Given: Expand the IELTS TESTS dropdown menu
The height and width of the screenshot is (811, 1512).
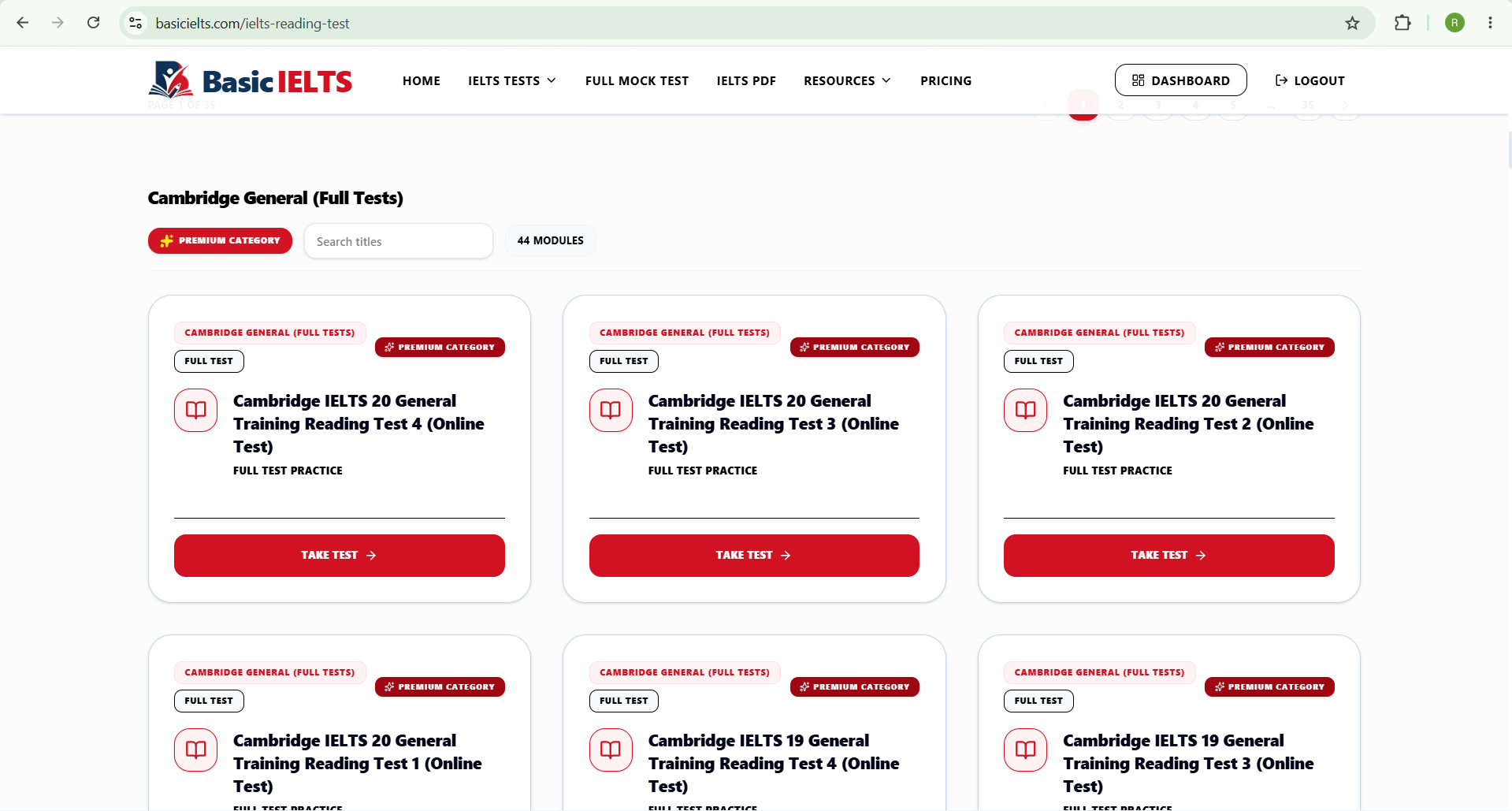Looking at the screenshot, I should coord(512,80).
